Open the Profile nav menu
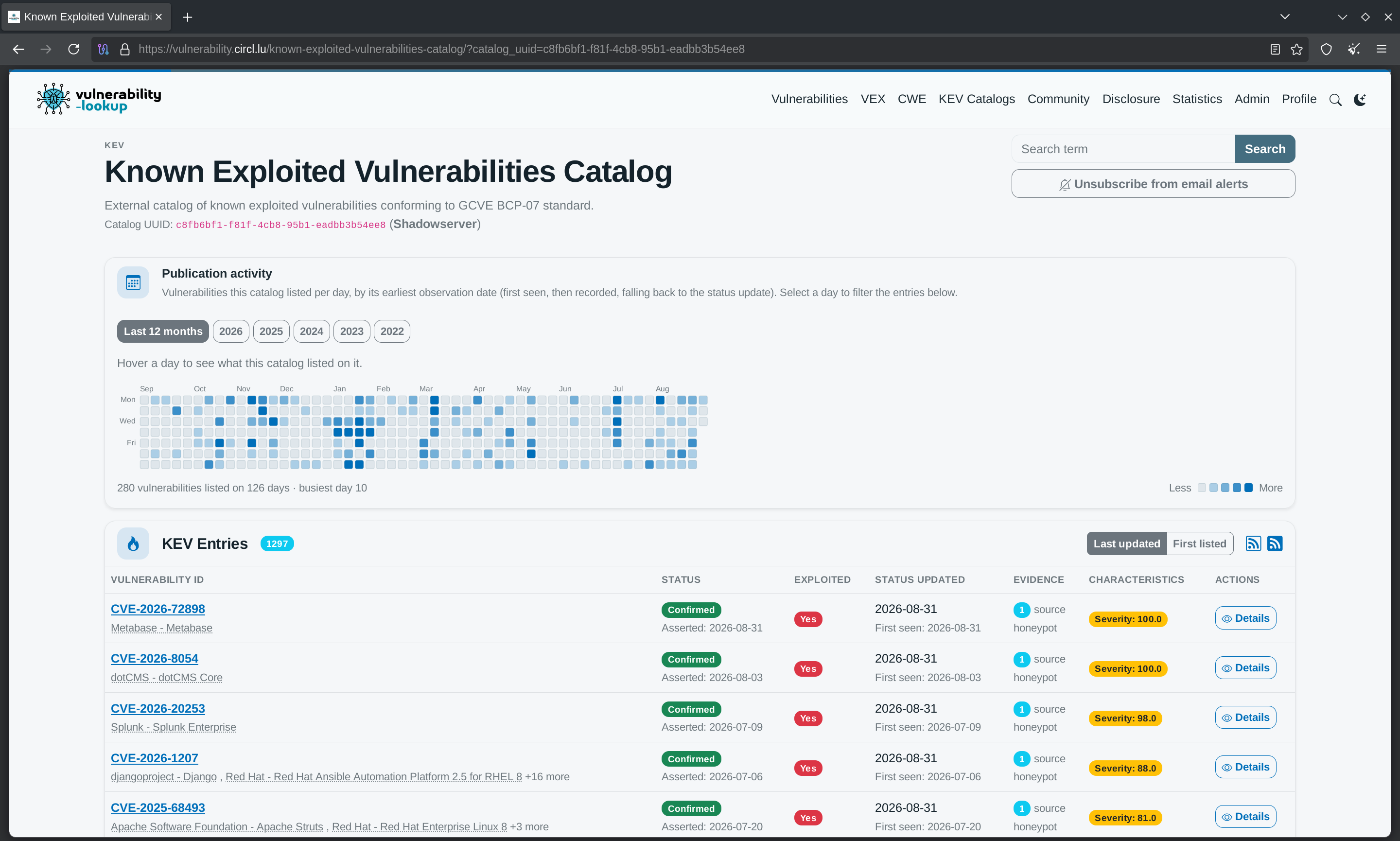 (x=1299, y=99)
